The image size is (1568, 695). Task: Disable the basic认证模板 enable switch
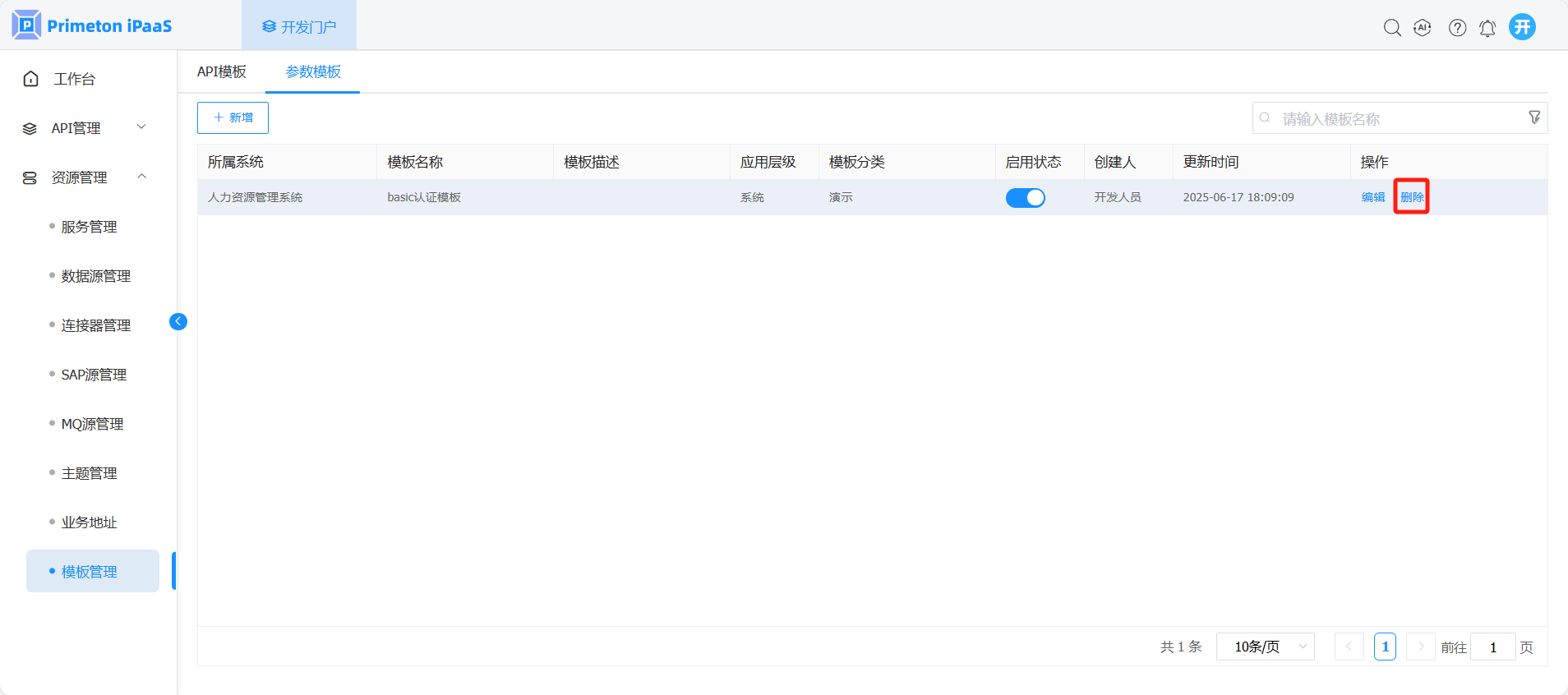coord(1025,198)
